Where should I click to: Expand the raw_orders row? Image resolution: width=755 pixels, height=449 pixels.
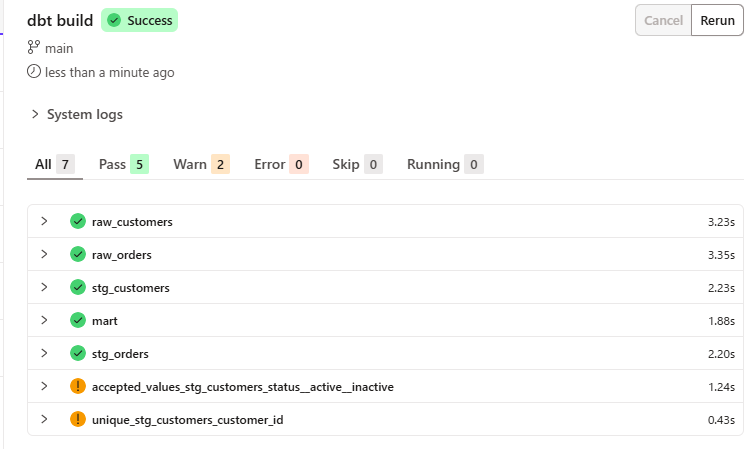(x=44, y=254)
